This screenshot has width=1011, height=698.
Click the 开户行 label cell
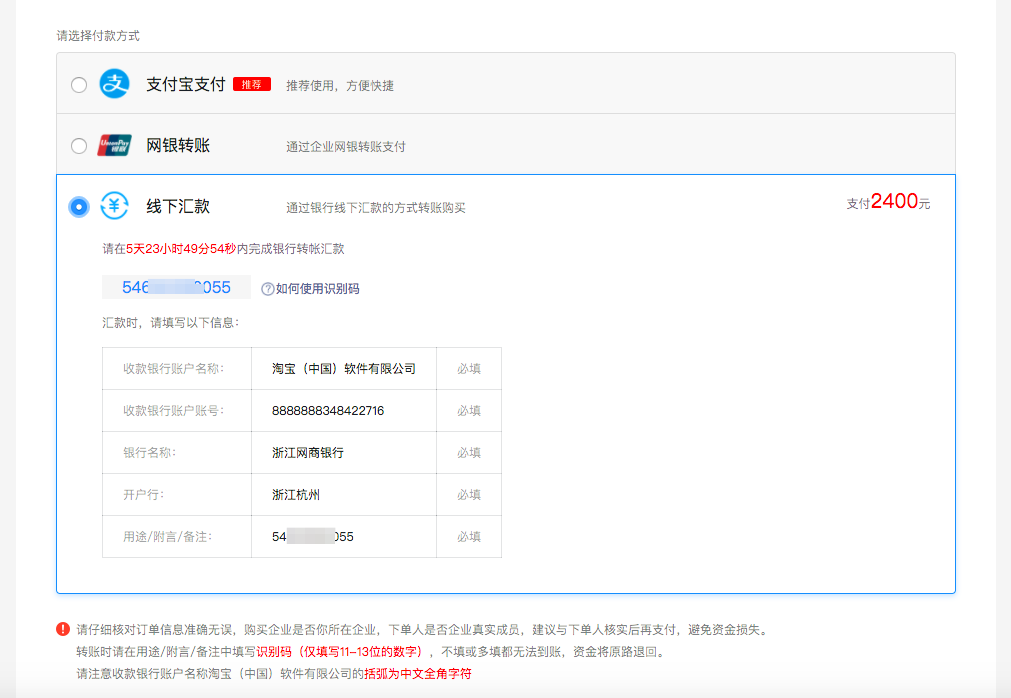click(x=177, y=494)
